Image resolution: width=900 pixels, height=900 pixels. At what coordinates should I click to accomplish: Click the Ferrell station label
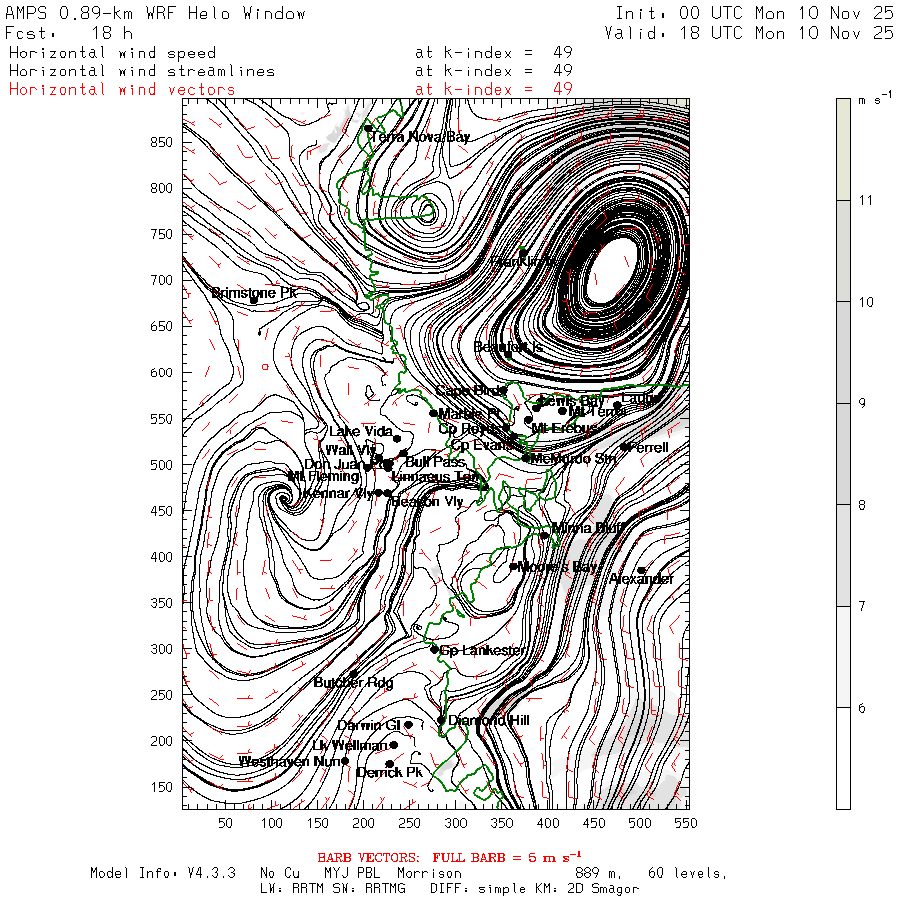pyautogui.click(x=649, y=447)
